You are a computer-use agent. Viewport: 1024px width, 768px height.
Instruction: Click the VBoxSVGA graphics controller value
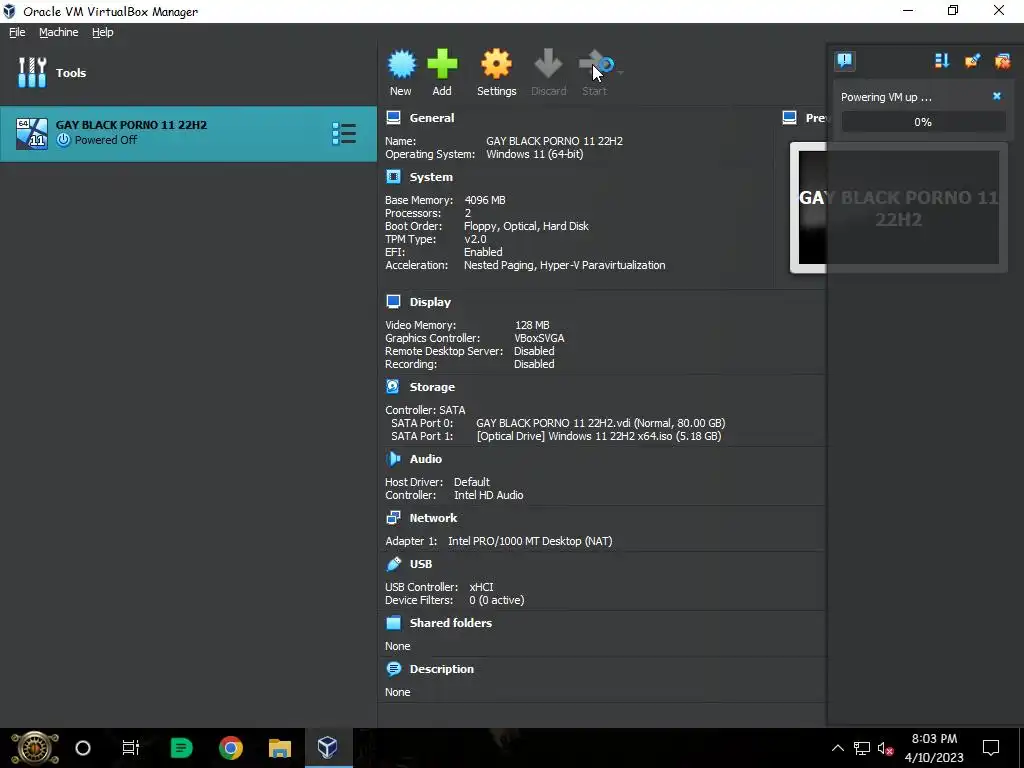tap(539, 338)
